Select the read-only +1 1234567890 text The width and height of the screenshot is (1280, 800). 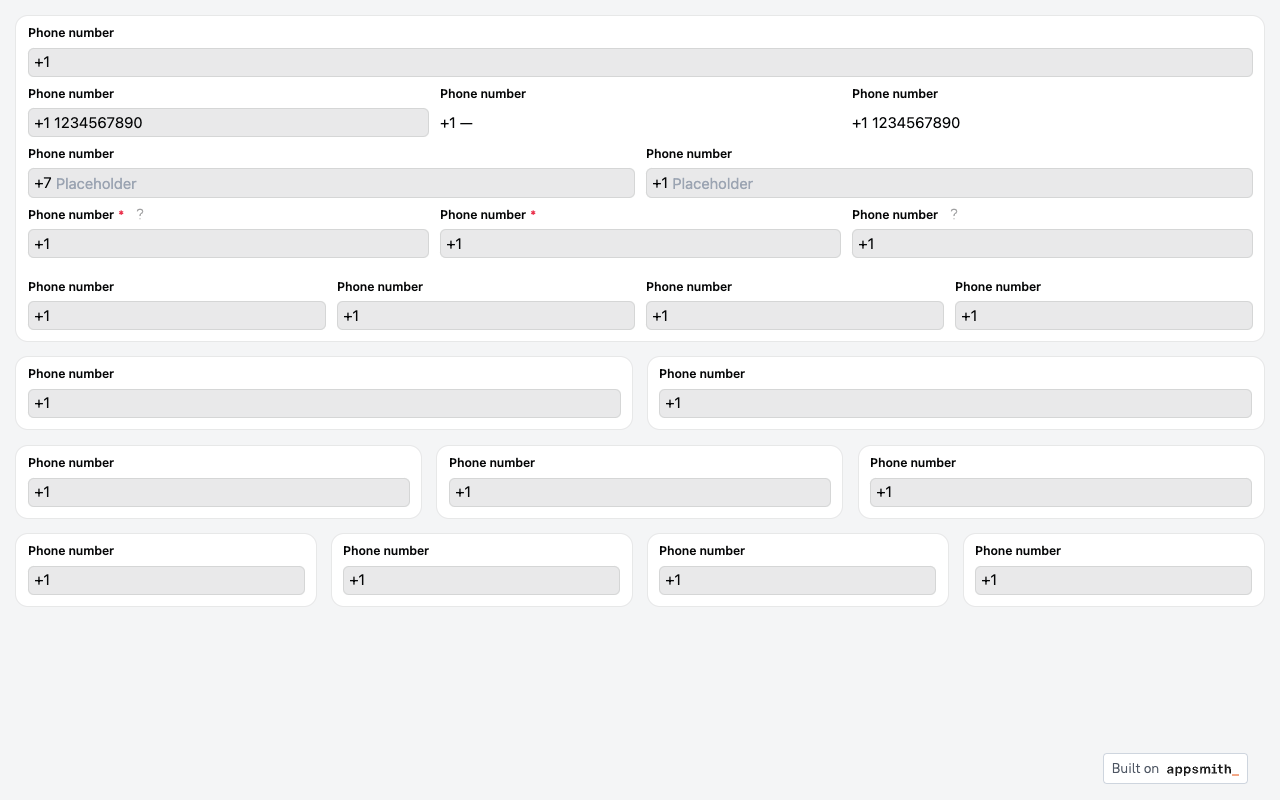tap(906, 123)
